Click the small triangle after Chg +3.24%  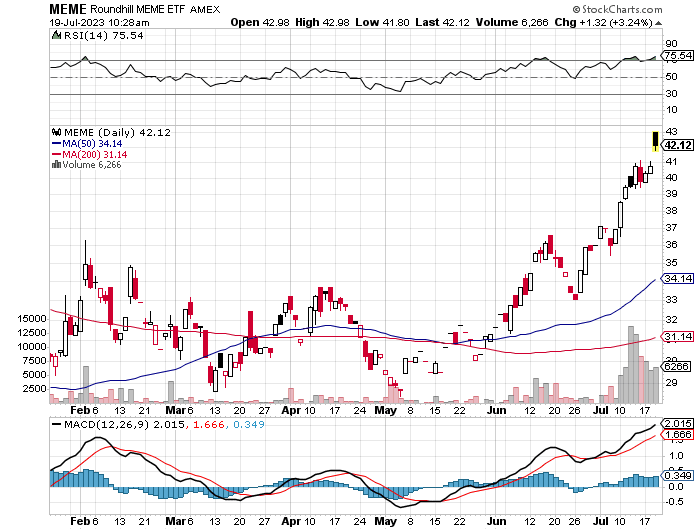(658, 23)
